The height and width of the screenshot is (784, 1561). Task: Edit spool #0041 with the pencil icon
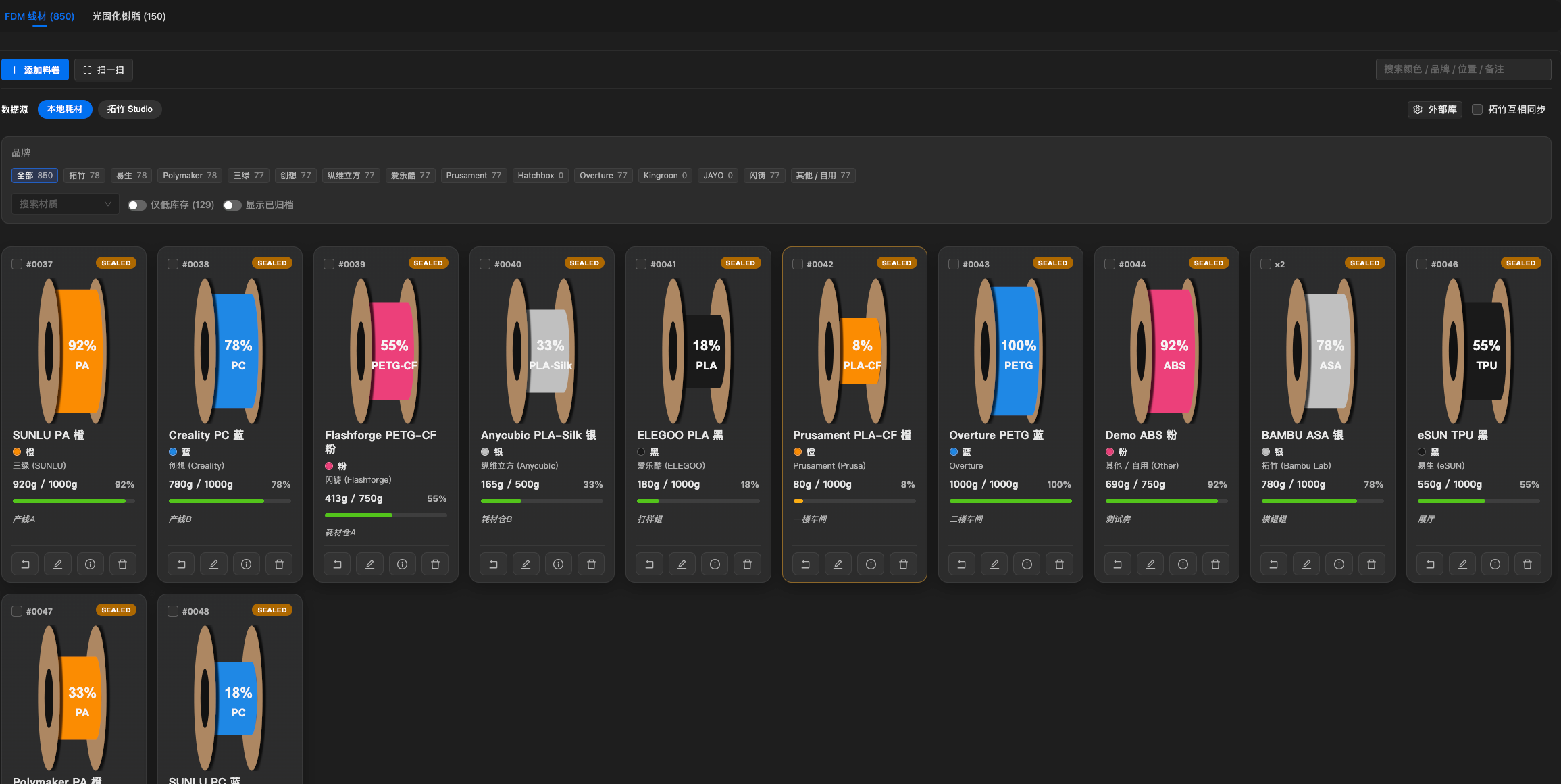pyautogui.click(x=682, y=564)
